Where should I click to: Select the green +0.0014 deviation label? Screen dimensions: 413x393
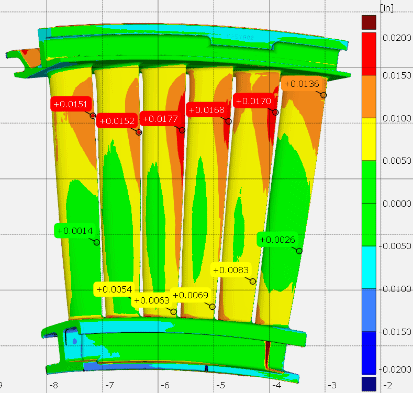(75, 231)
